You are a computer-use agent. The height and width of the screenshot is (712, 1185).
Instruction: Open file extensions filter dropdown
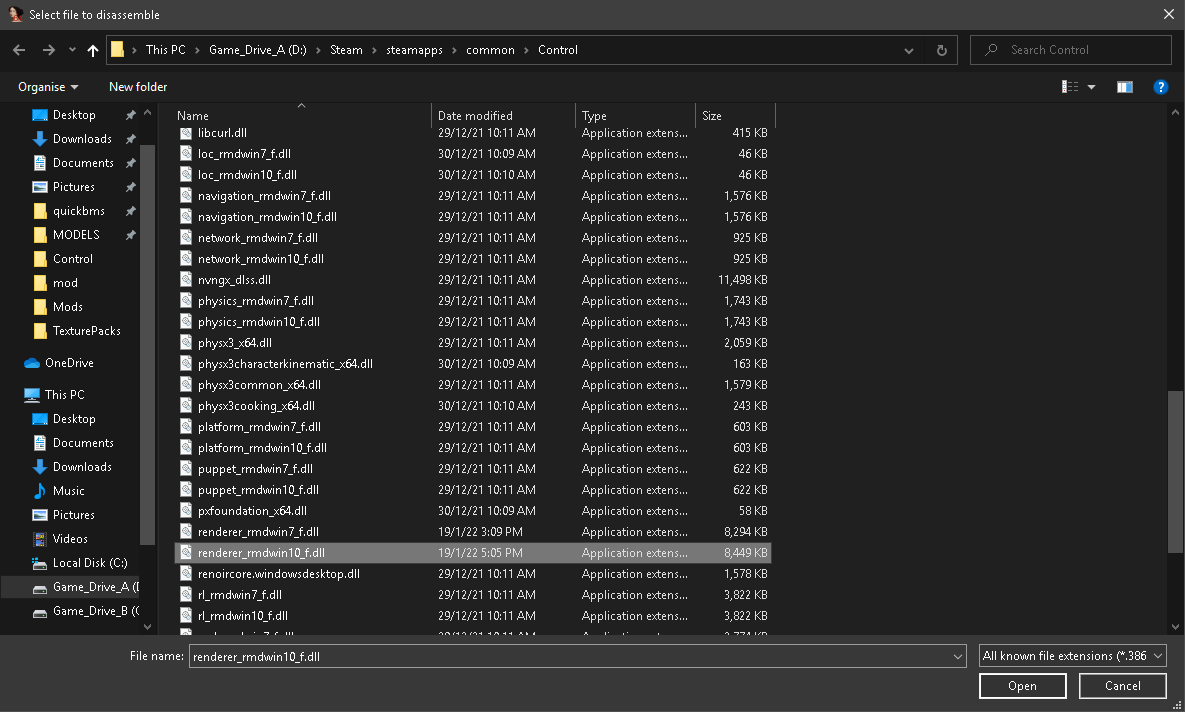(1072, 656)
